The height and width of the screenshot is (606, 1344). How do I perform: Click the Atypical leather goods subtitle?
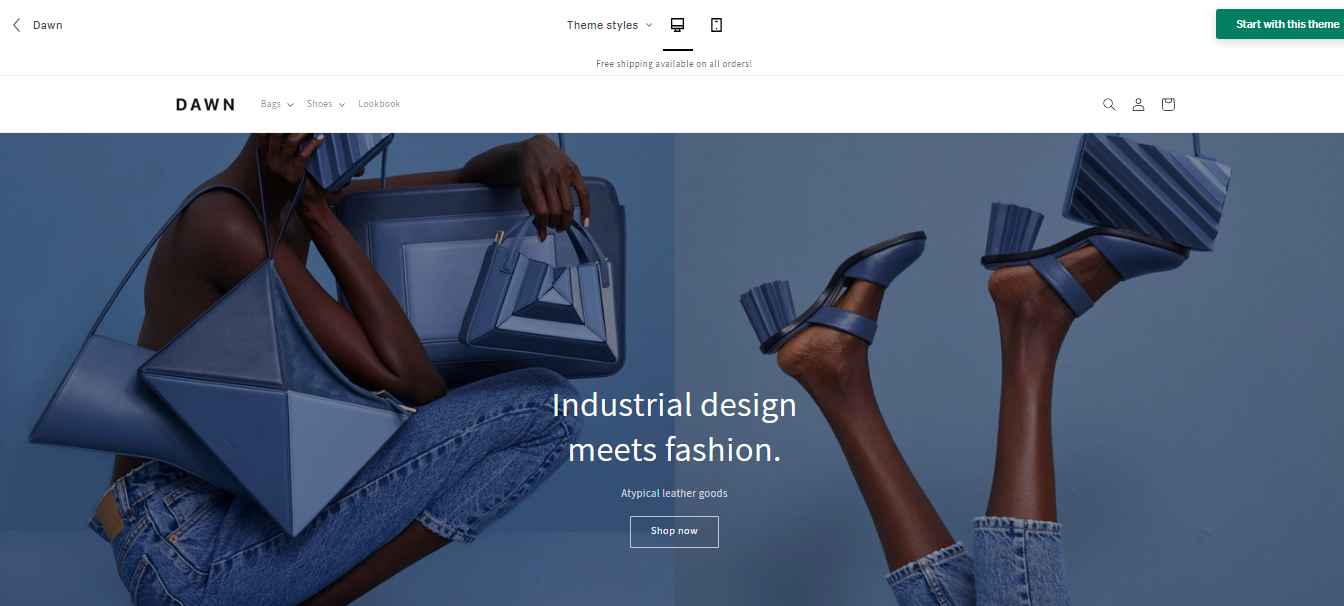click(x=674, y=493)
